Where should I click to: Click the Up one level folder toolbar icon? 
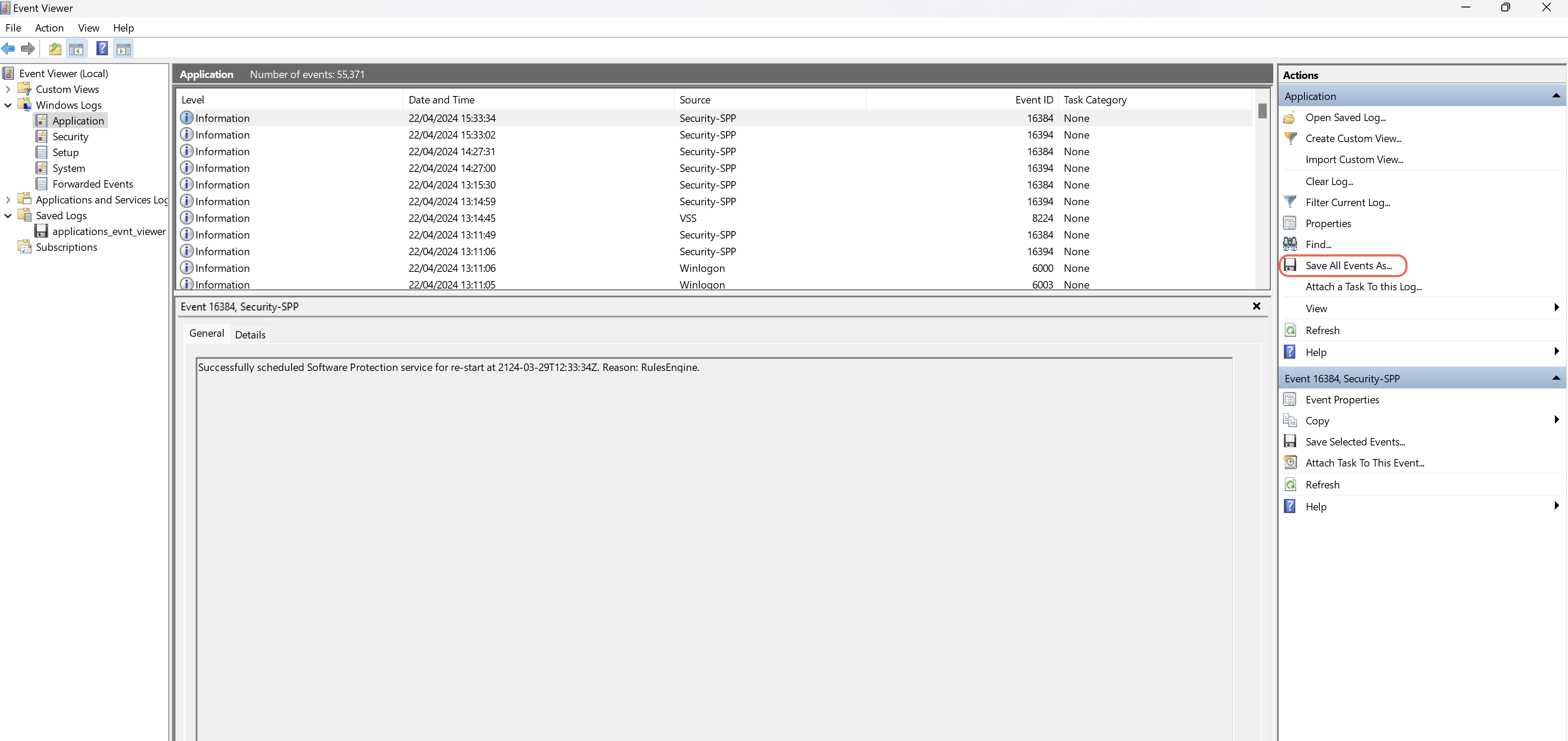point(55,49)
